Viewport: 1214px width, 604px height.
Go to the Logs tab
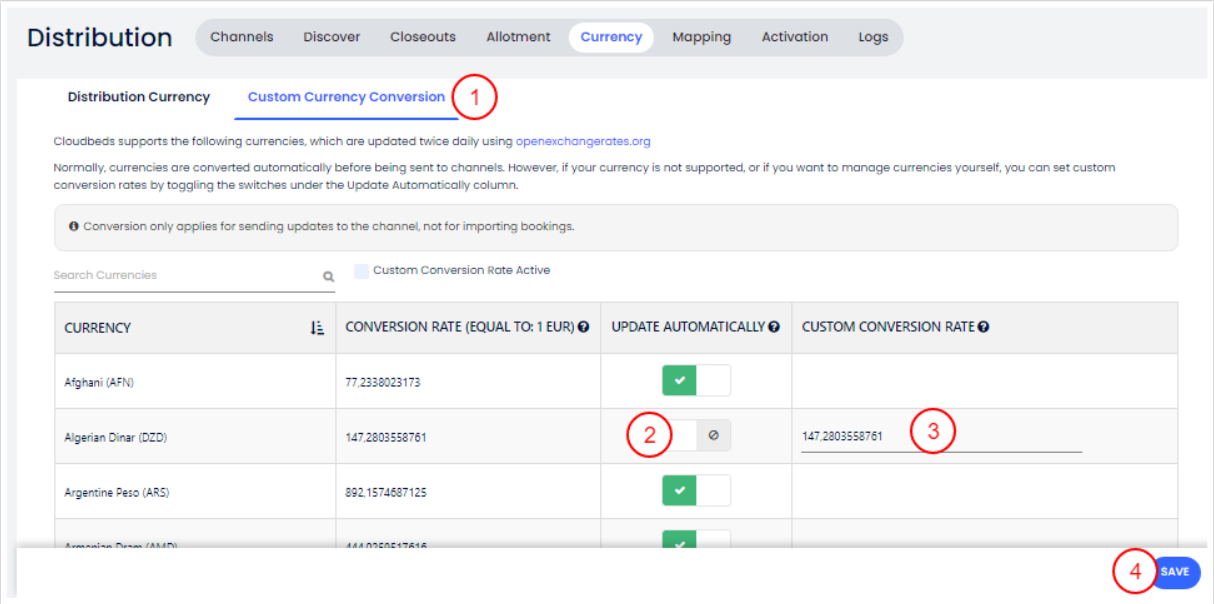click(x=872, y=37)
